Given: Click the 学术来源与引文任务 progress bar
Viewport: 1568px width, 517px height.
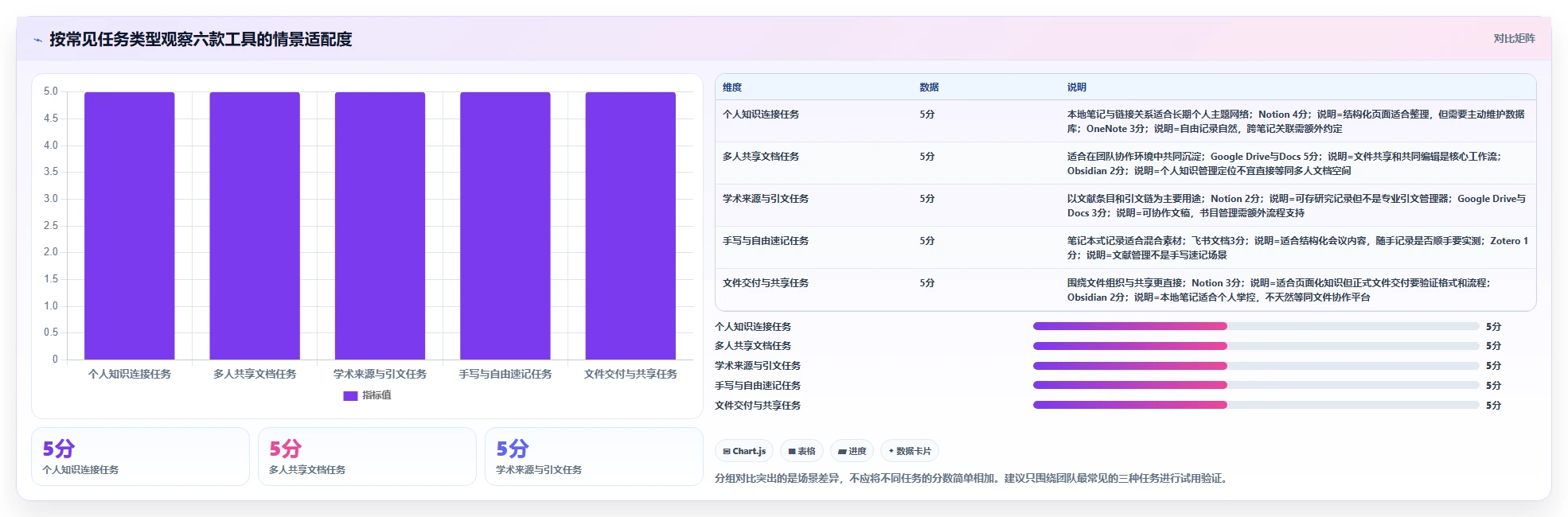Looking at the screenshot, I should point(1256,366).
